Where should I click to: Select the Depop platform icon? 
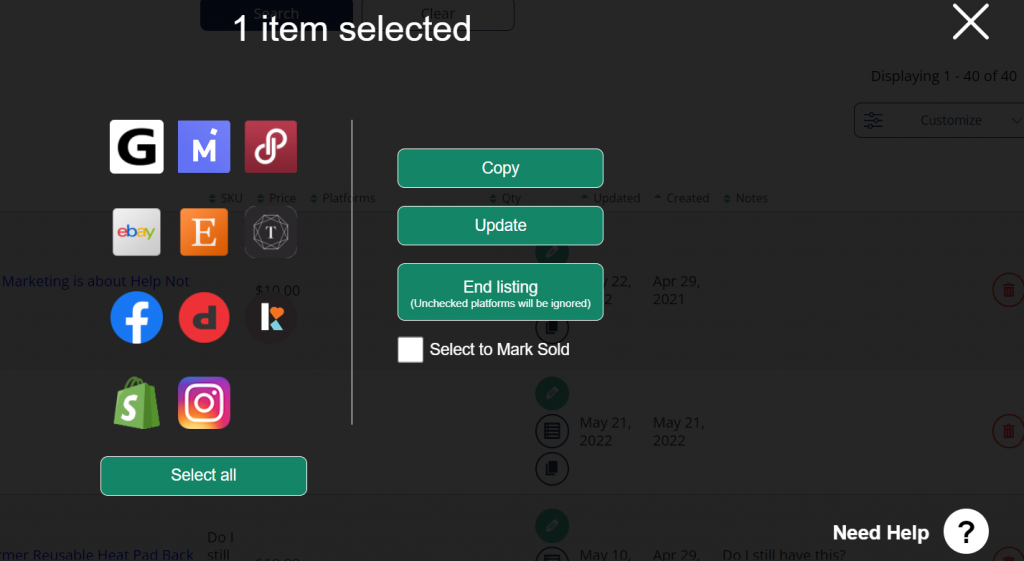point(204,317)
